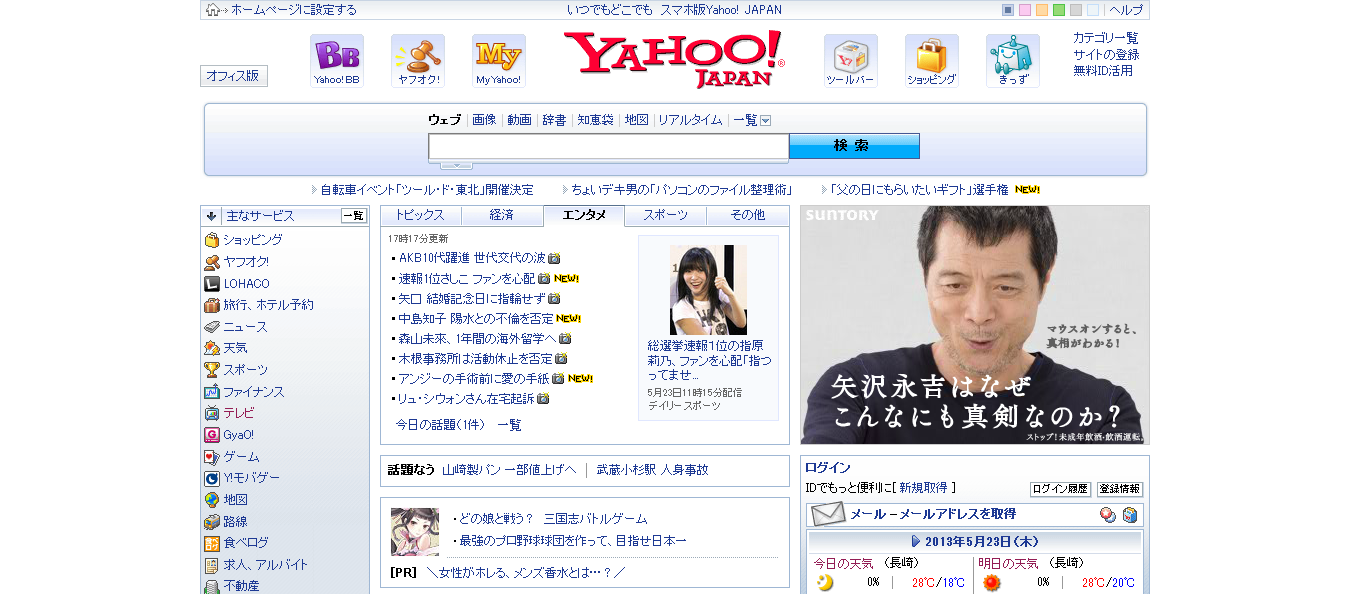Click inside the web search input field
Viewport: 1349px width, 594px height.
[x=608, y=147]
